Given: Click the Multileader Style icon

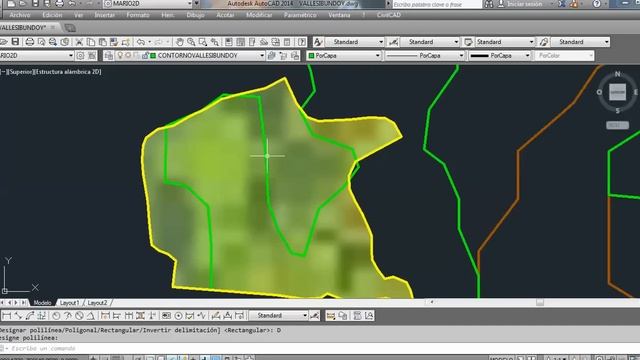Looking at the screenshot, I should pyautogui.click(x=544, y=42).
